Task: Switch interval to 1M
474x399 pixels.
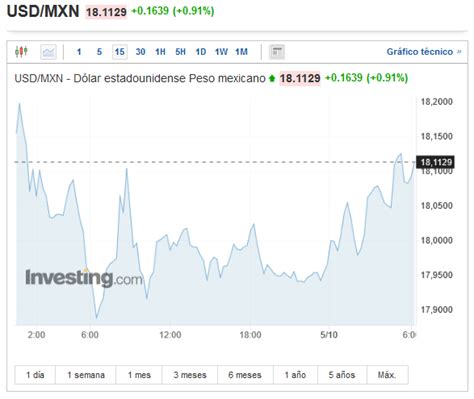Action: (x=241, y=52)
